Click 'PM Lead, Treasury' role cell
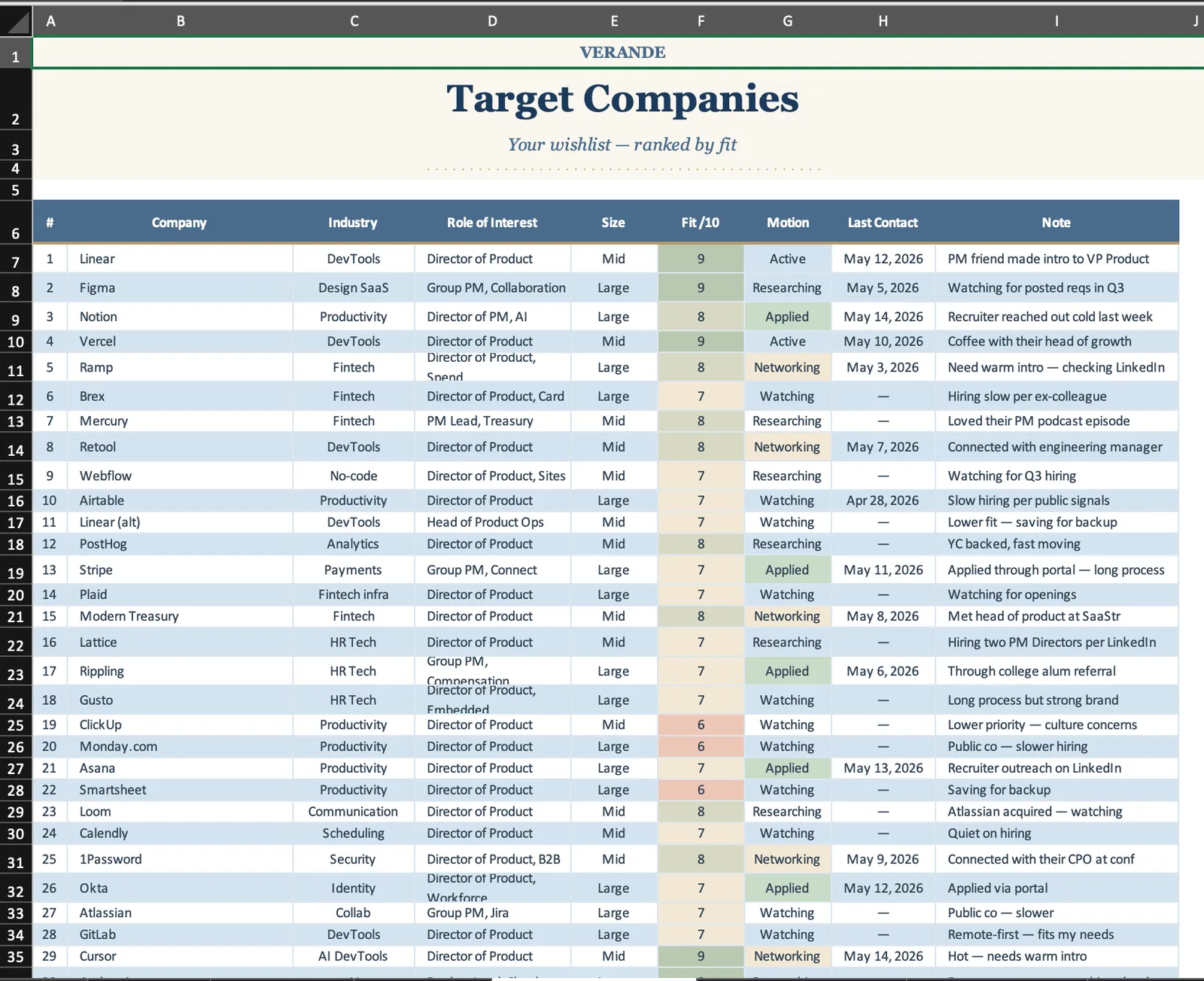1204x981 pixels. click(x=492, y=421)
